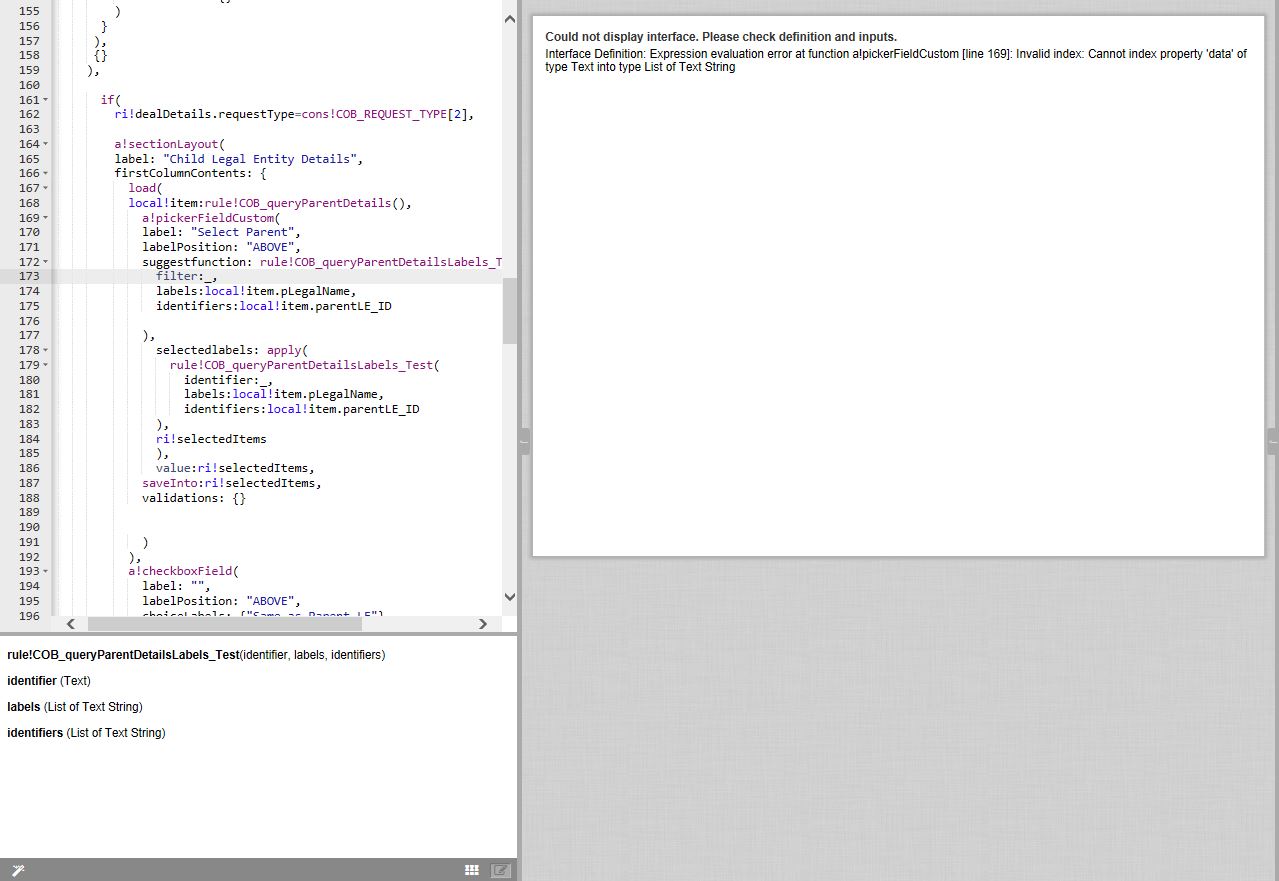1279x881 pixels.
Task: Click the magic wand icon in bottom bar
Action: 17,870
